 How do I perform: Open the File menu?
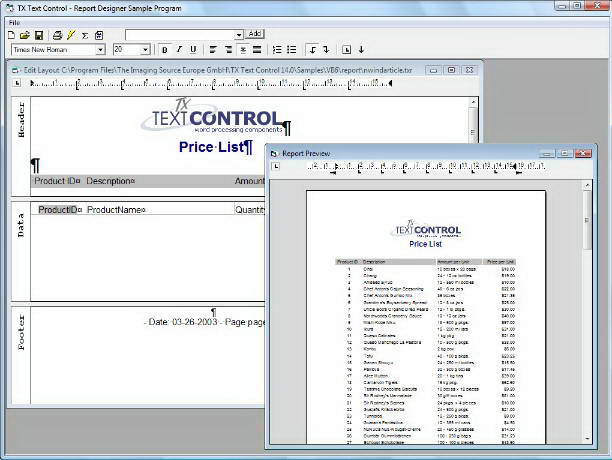tap(14, 23)
